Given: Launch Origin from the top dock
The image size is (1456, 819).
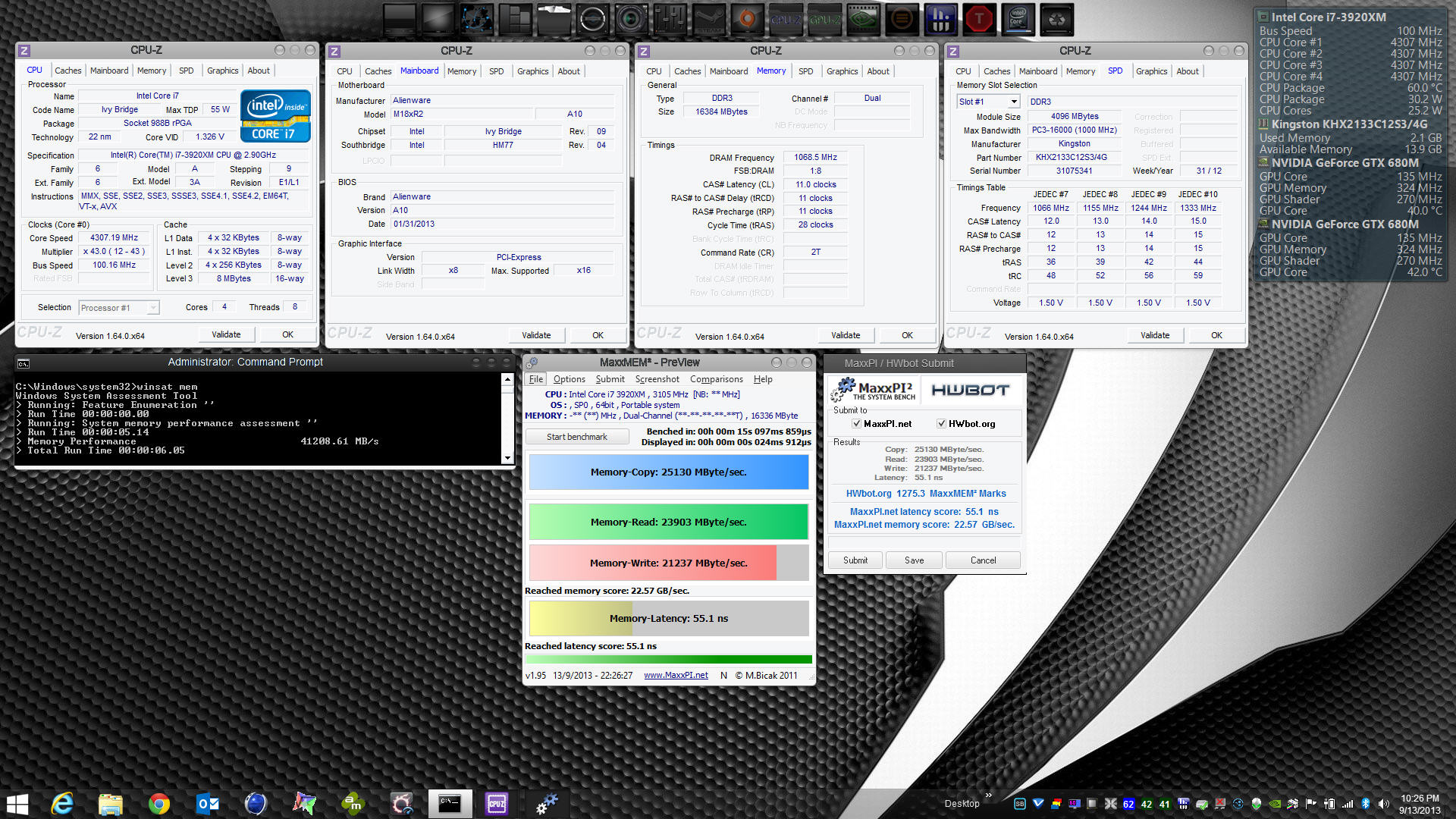Looking at the screenshot, I should pos(747,20).
